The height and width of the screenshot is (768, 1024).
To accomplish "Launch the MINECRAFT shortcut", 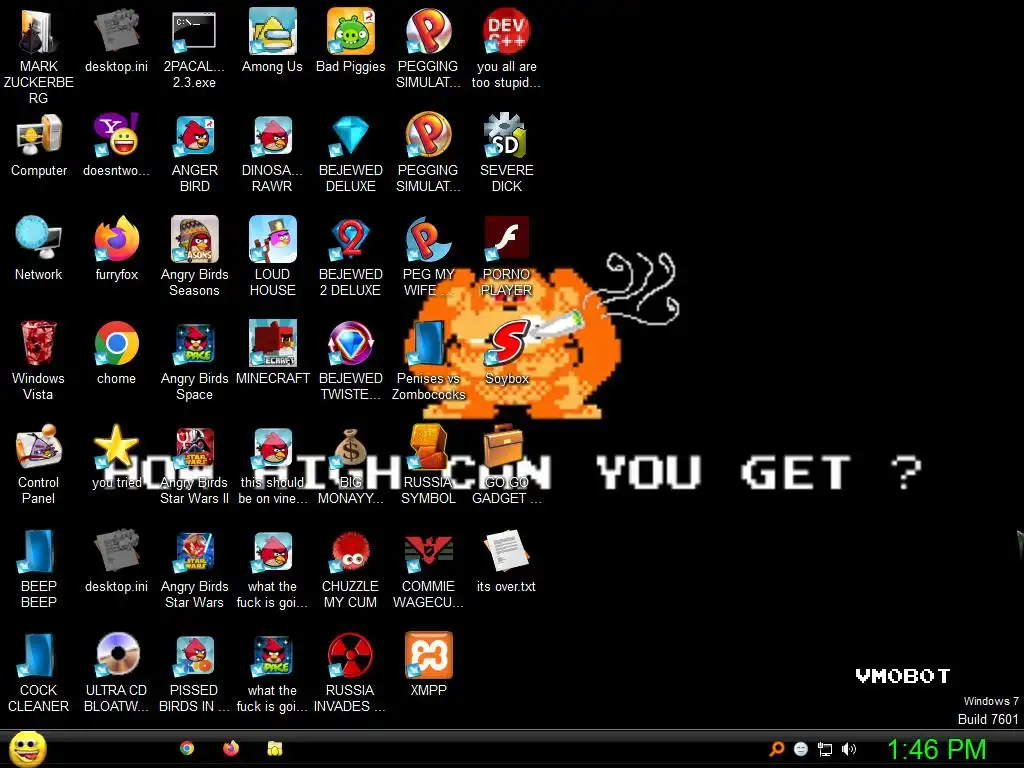I will 272,343.
